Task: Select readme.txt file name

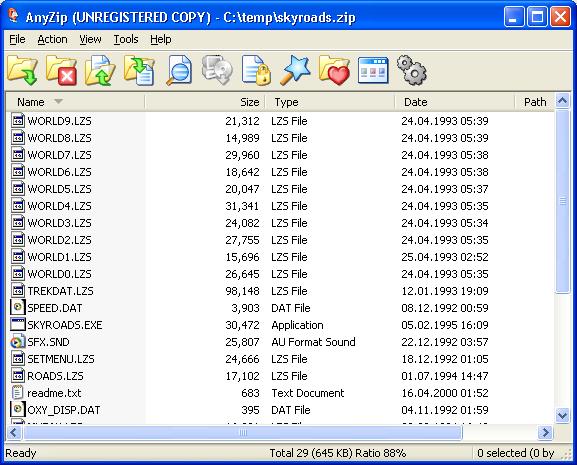Action: pyautogui.click(x=54, y=393)
